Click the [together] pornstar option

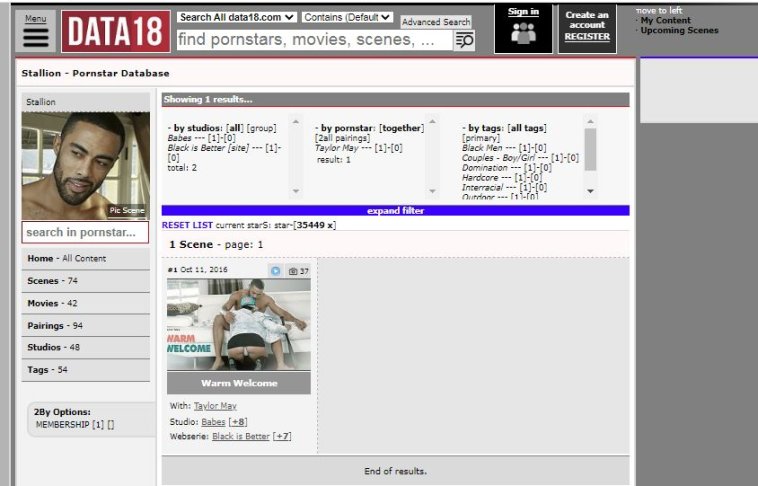coord(402,128)
